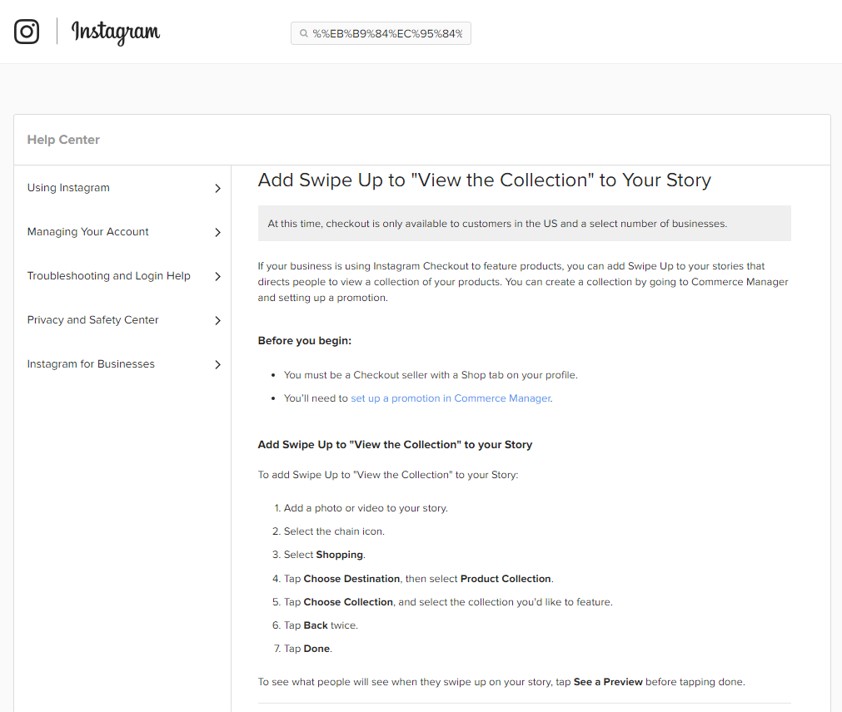Expand Instagram for Businesses chevron
This screenshot has height=712, width=842.
point(217,365)
